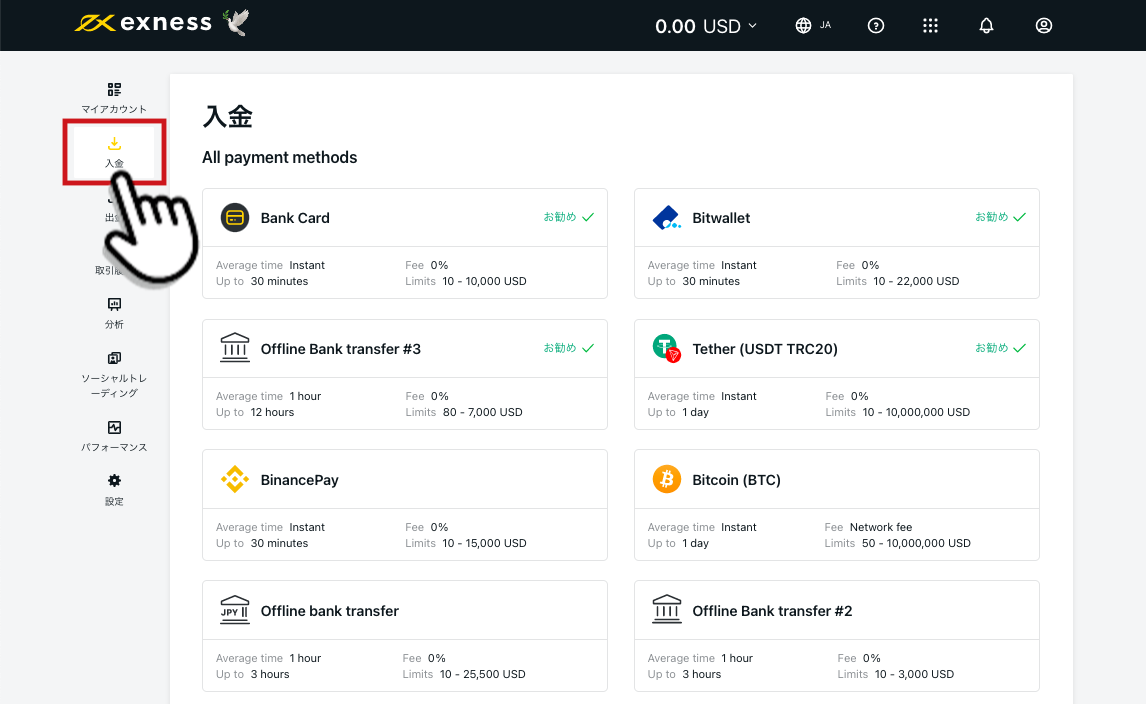1146x704 pixels.
Task: Open the user profile icon
Action: (1044, 26)
